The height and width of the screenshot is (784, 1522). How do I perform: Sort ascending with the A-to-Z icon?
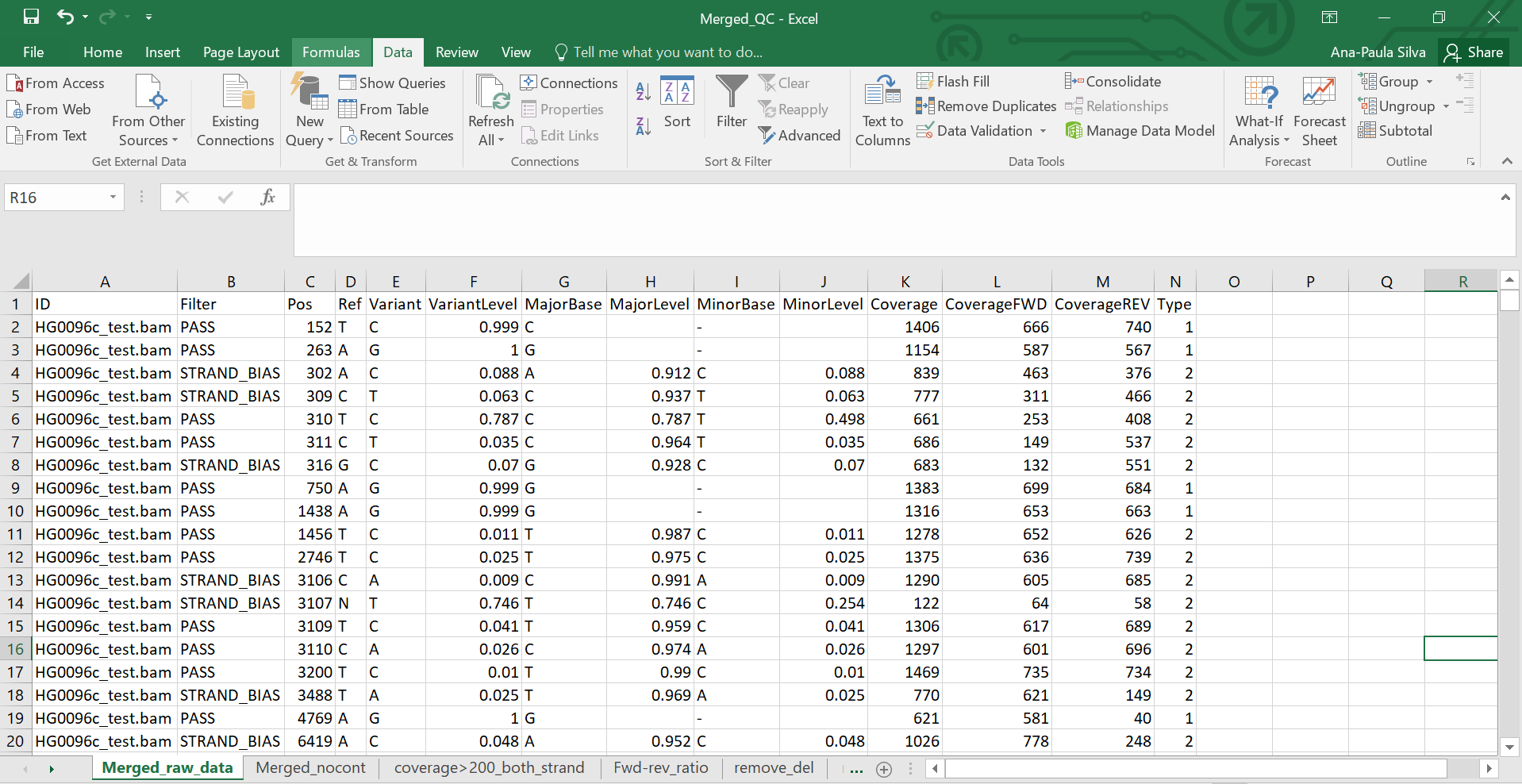click(644, 91)
